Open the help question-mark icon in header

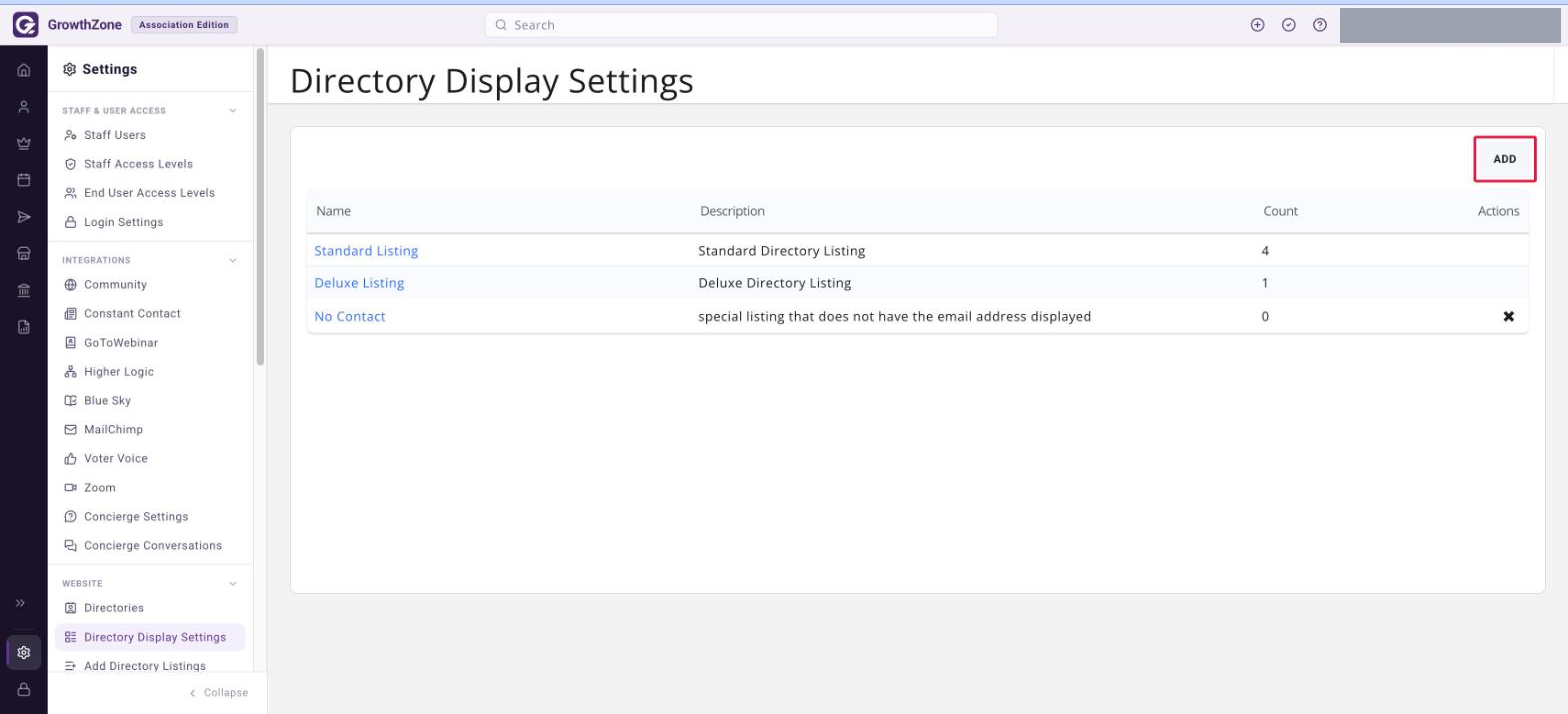[x=1320, y=25]
